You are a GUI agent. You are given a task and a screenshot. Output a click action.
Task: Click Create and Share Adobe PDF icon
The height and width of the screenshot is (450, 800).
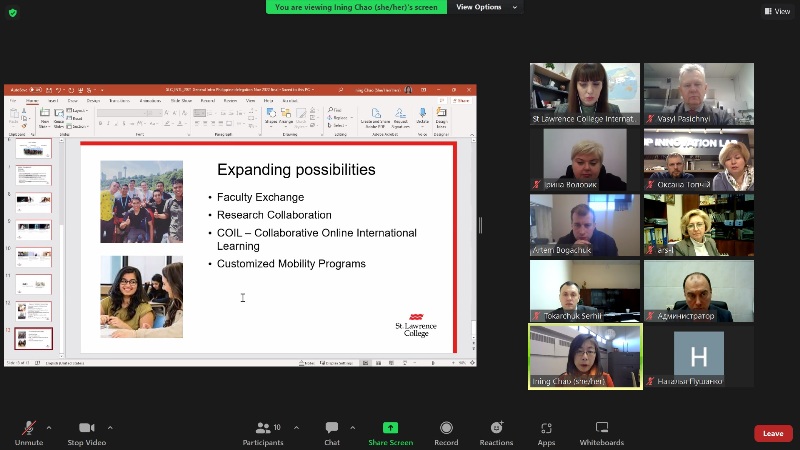click(x=376, y=113)
